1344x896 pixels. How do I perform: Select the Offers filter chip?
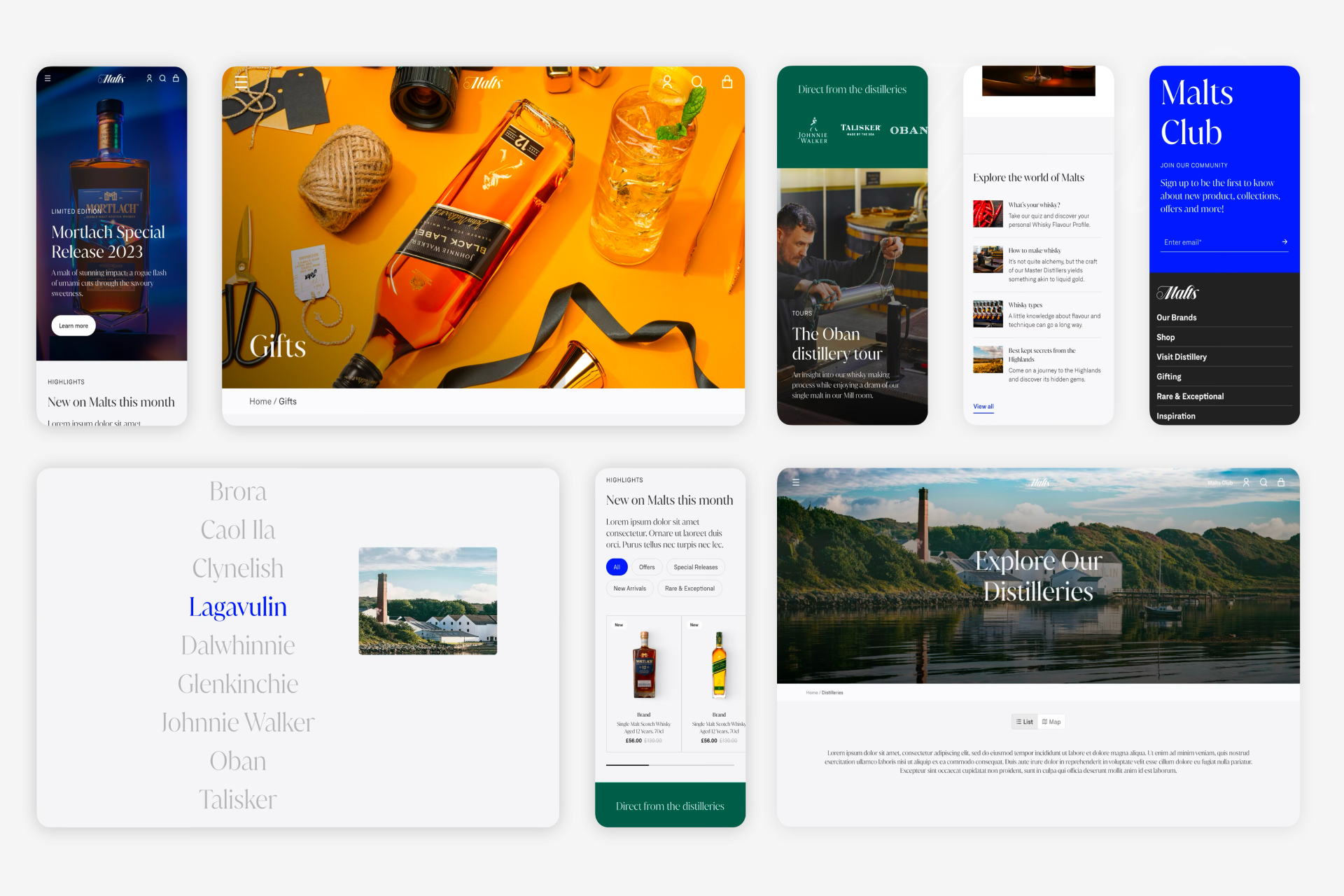tap(647, 568)
